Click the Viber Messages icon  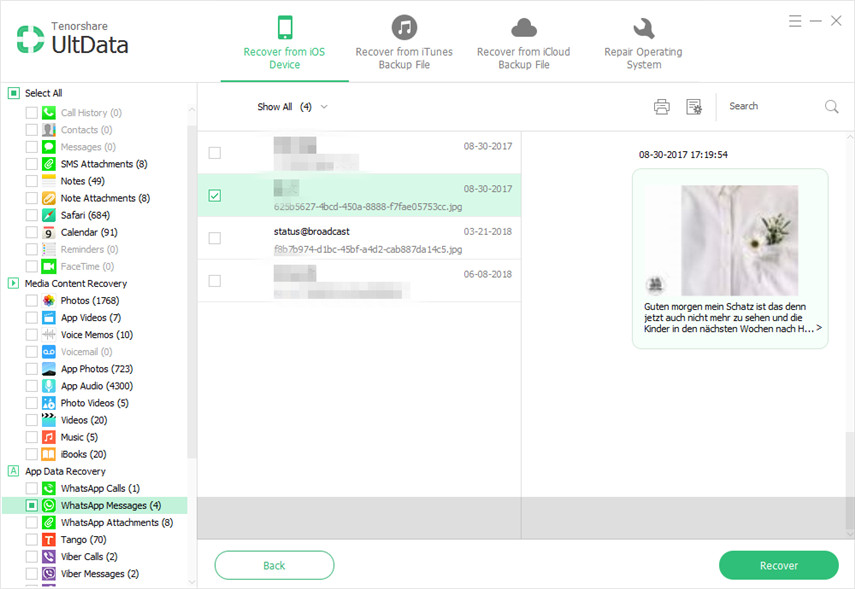click(x=49, y=574)
